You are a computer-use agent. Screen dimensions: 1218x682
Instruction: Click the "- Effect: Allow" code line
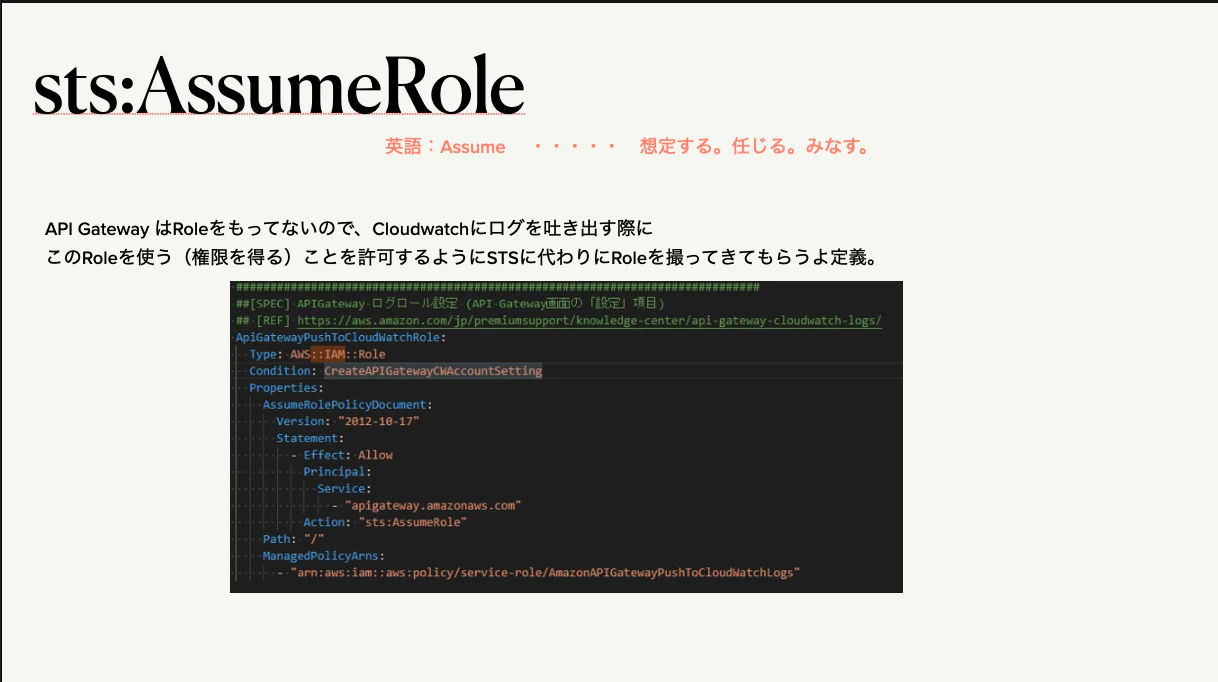pyautogui.click(x=342, y=455)
